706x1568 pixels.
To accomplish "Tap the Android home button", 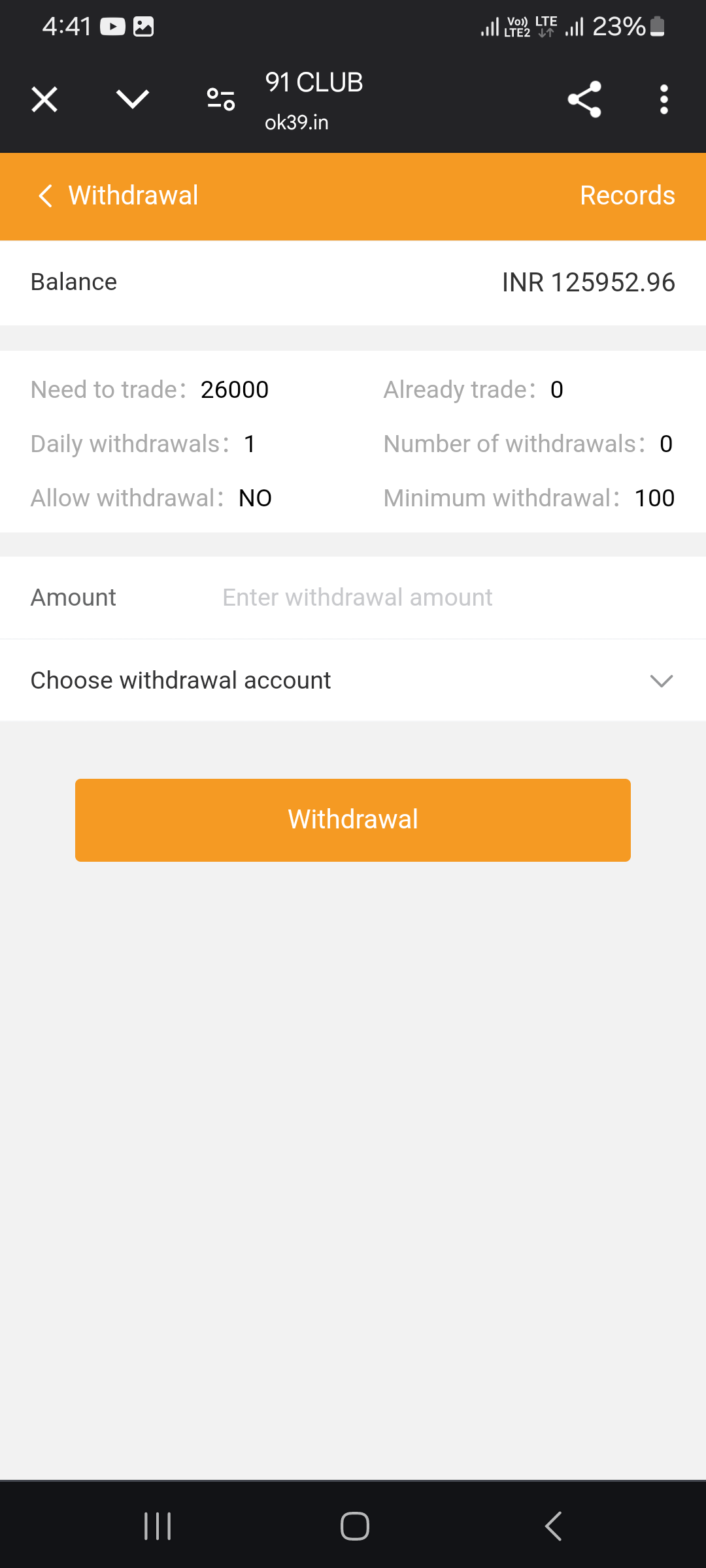I will [354, 1526].
